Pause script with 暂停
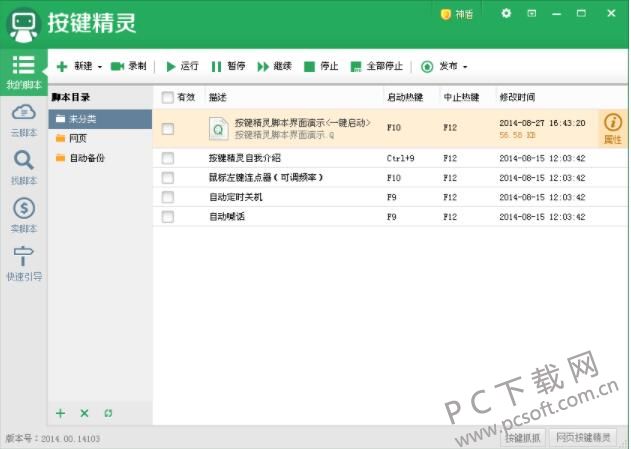 (x=228, y=66)
